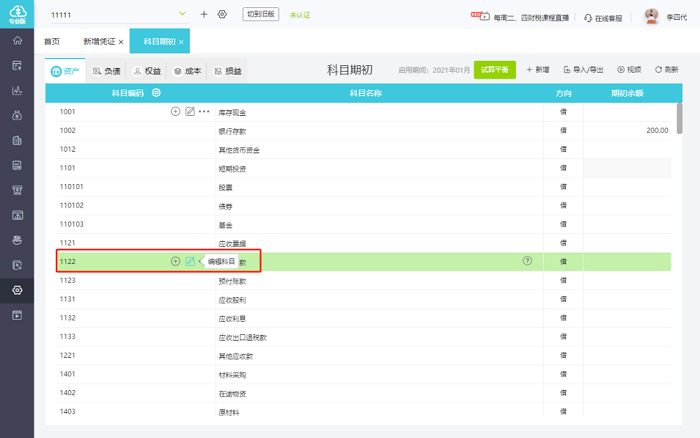Open the sidebar icon below the shop

coord(17,215)
